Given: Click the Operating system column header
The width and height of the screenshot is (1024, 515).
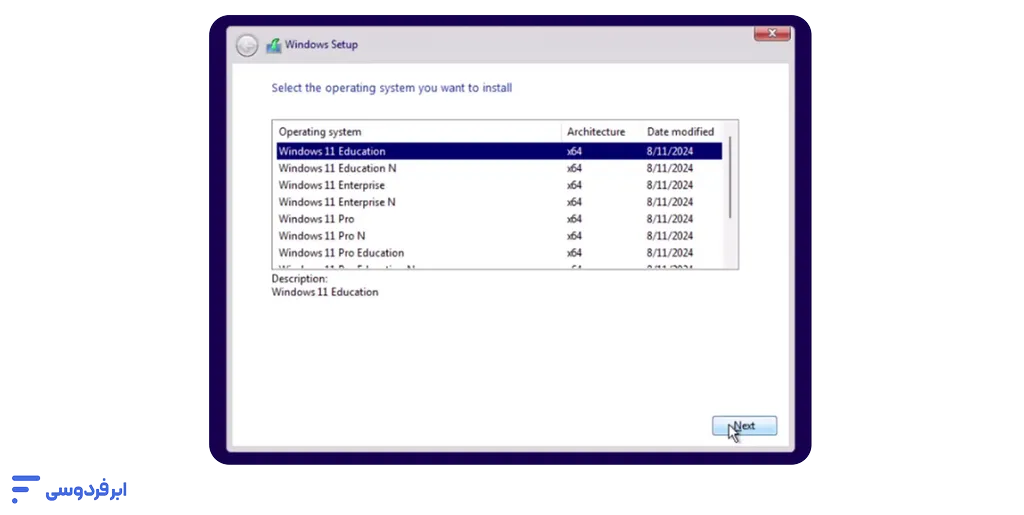Looking at the screenshot, I should point(417,132).
